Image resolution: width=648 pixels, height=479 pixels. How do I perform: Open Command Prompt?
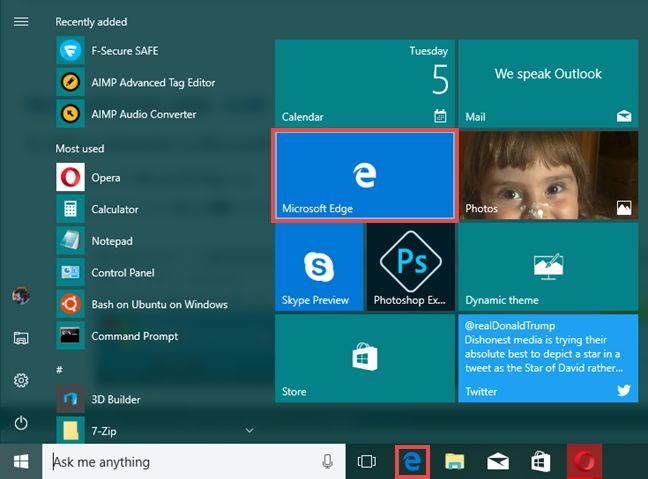click(x=155, y=336)
